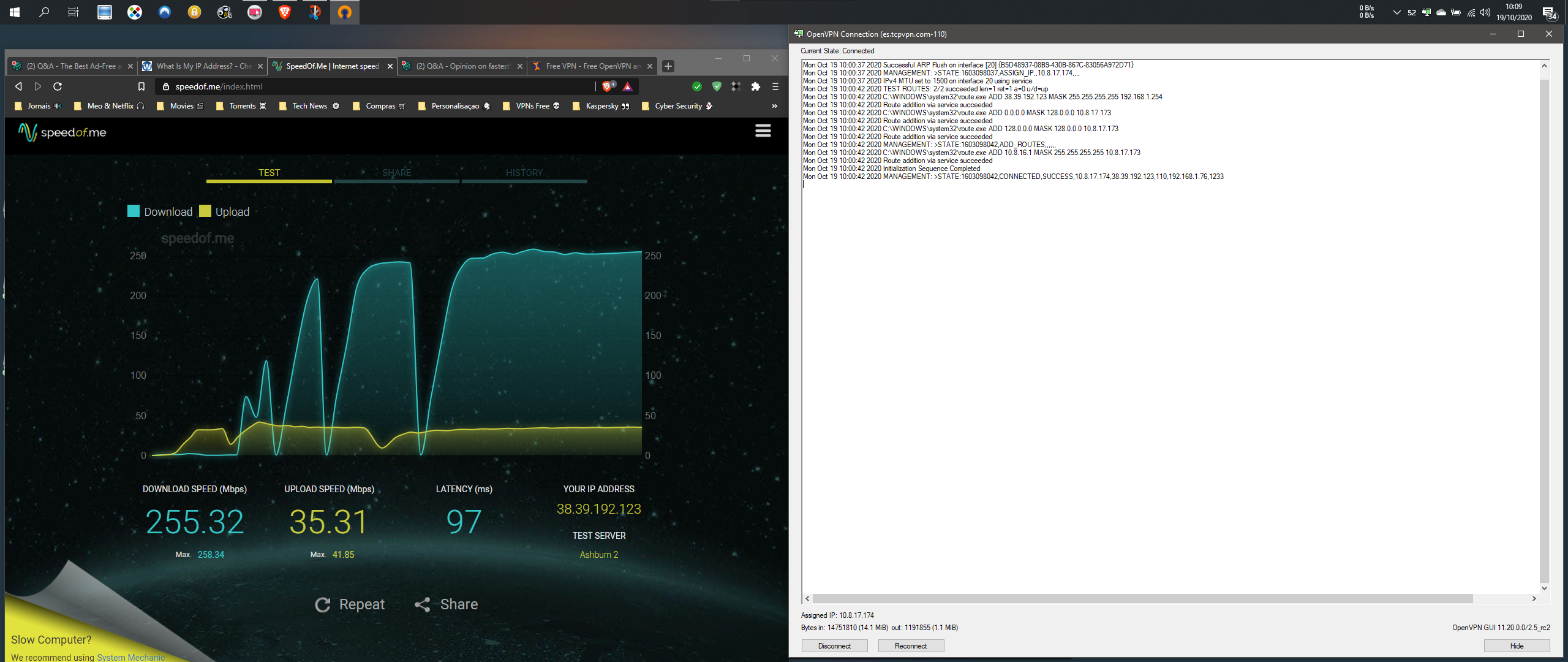Show hidden system tray icons chevron
The width and height of the screenshot is (1568, 662).
coord(1396,12)
